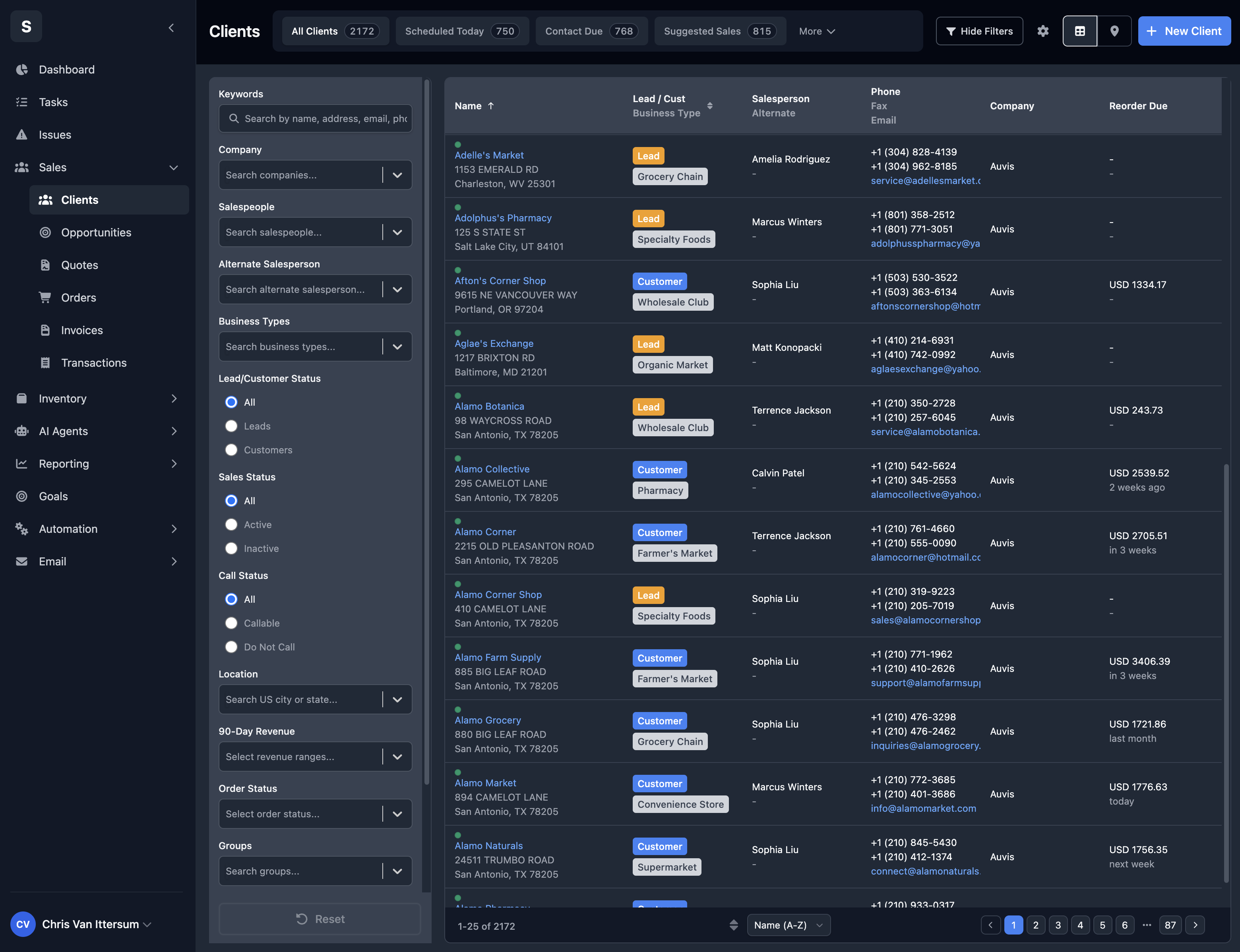The width and height of the screenshot is (1240, 952).
Task: Open the Suggested Sales tab
Action: click(x=720, y=31)
